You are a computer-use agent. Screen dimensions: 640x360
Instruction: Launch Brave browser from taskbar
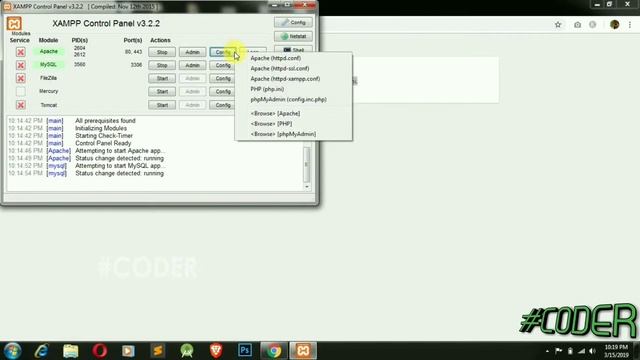pos(216,351)
